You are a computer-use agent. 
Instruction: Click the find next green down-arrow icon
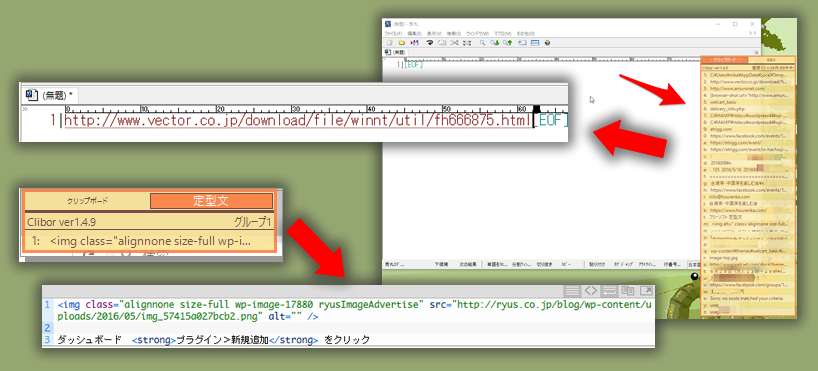pos(495,43)
